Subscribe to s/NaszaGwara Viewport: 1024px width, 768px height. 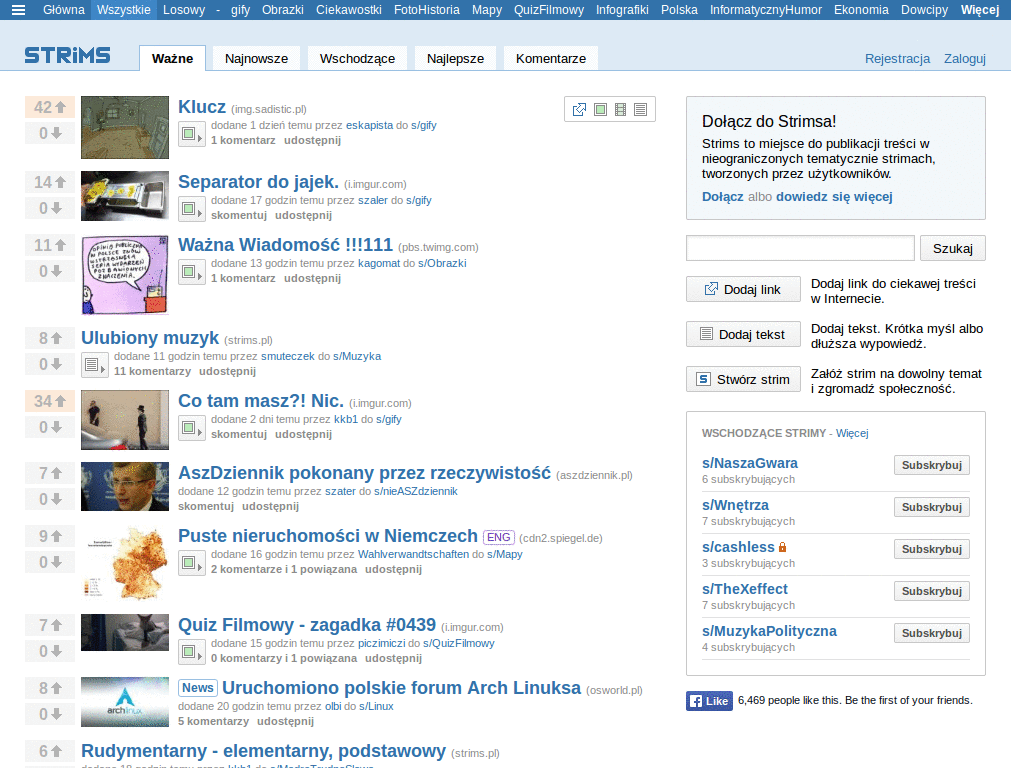tap(932, 465)
